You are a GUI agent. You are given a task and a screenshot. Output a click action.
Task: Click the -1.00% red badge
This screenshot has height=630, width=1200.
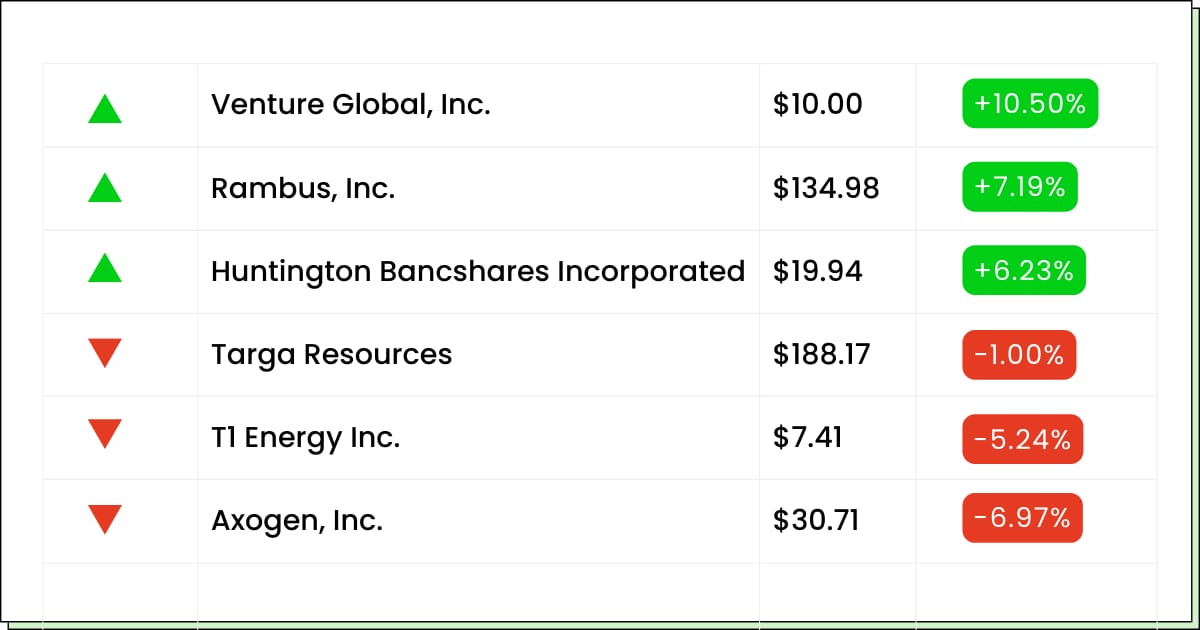1019,354
